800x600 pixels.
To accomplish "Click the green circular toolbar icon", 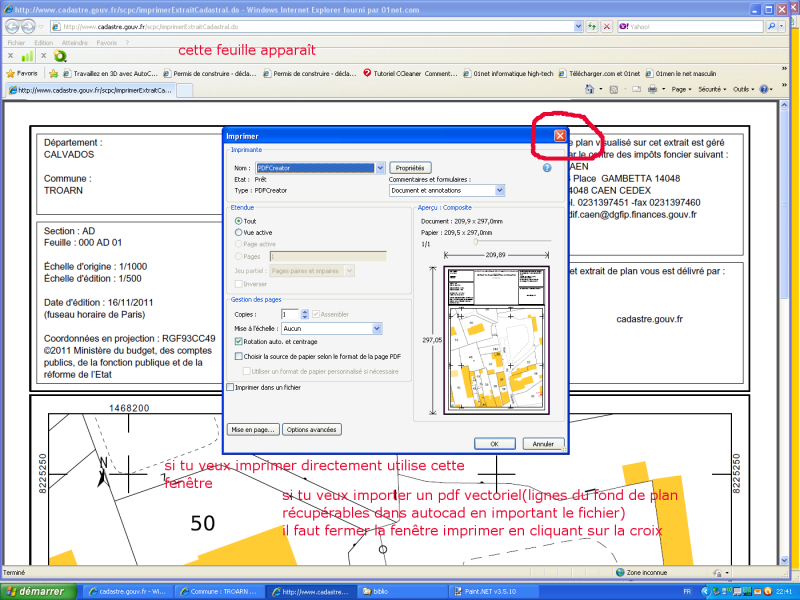I will 60,56.
